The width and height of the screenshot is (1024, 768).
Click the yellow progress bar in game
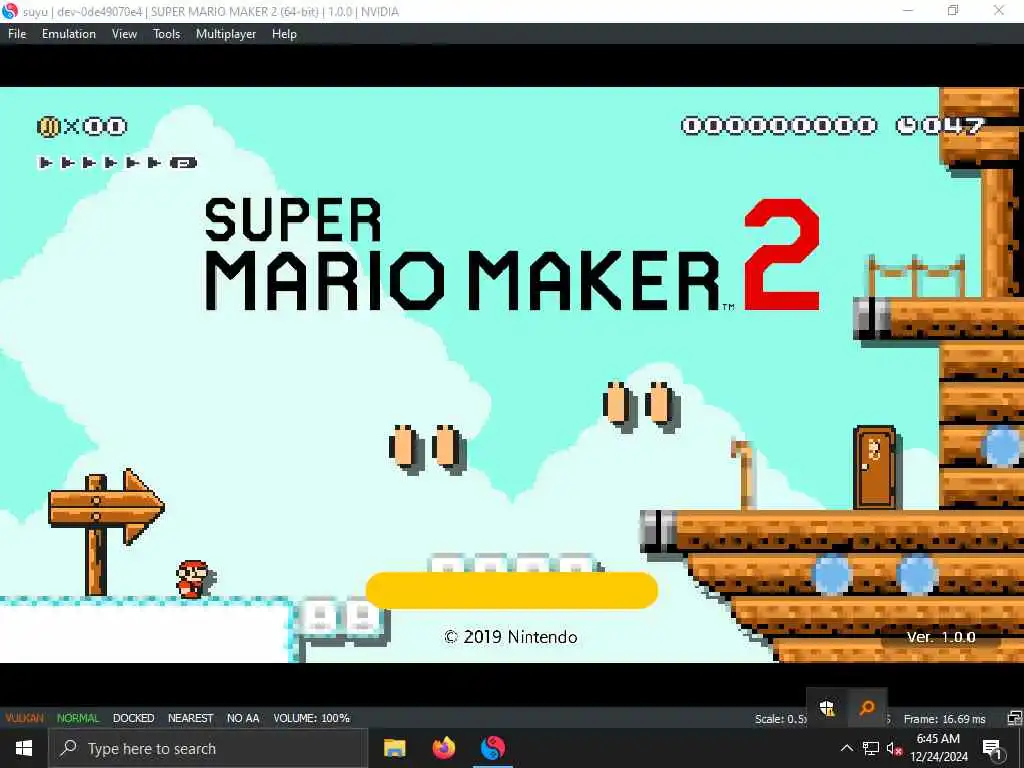click(x=511, y=590)
